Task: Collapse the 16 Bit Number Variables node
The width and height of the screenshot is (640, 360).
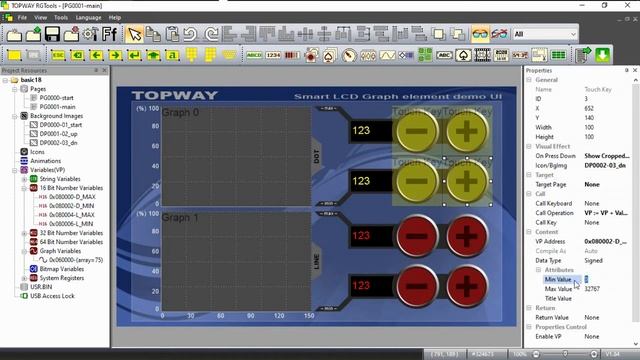Action: tap(24, 188)
